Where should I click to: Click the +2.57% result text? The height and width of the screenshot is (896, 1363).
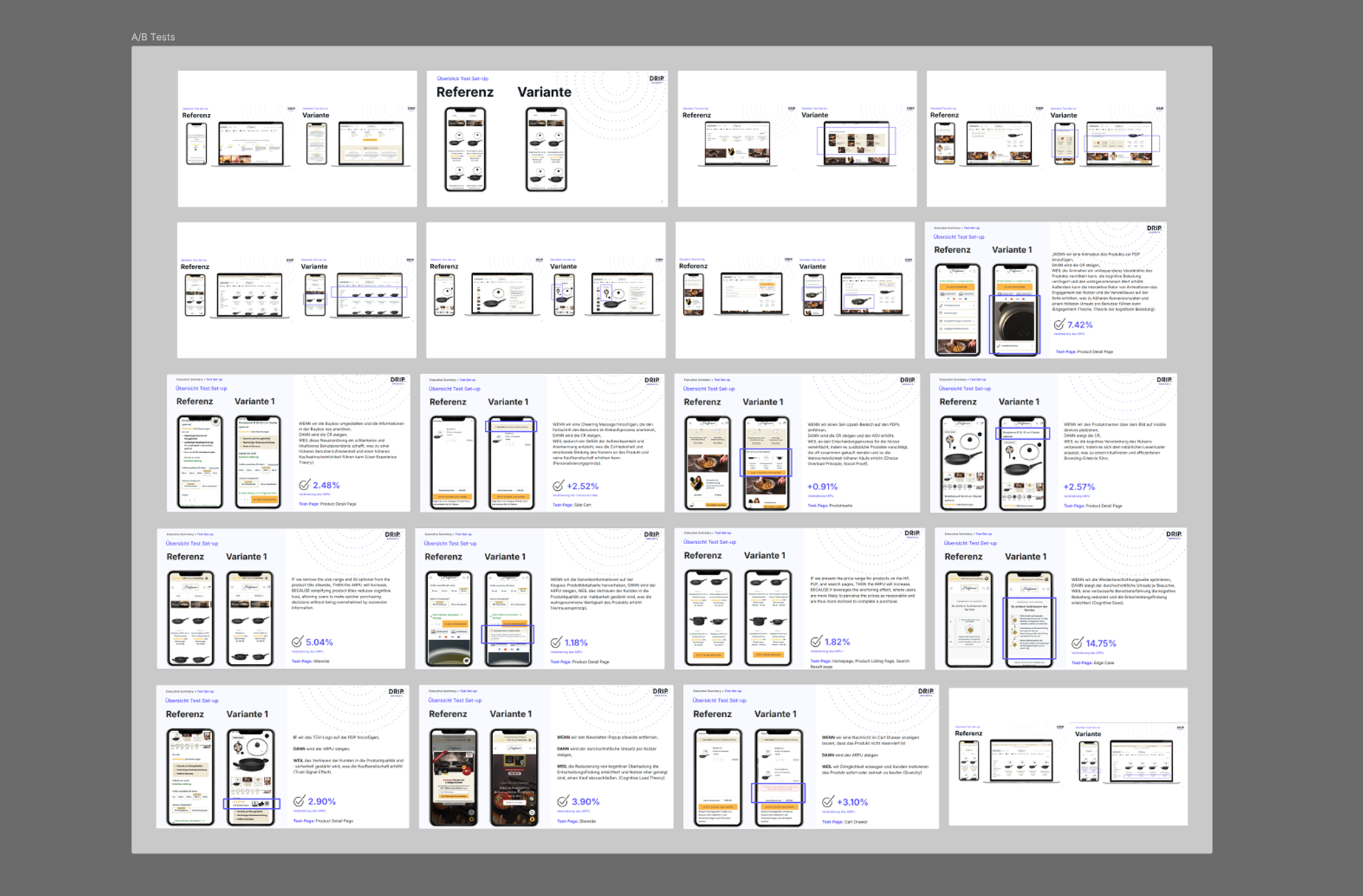click(1078, 487)
